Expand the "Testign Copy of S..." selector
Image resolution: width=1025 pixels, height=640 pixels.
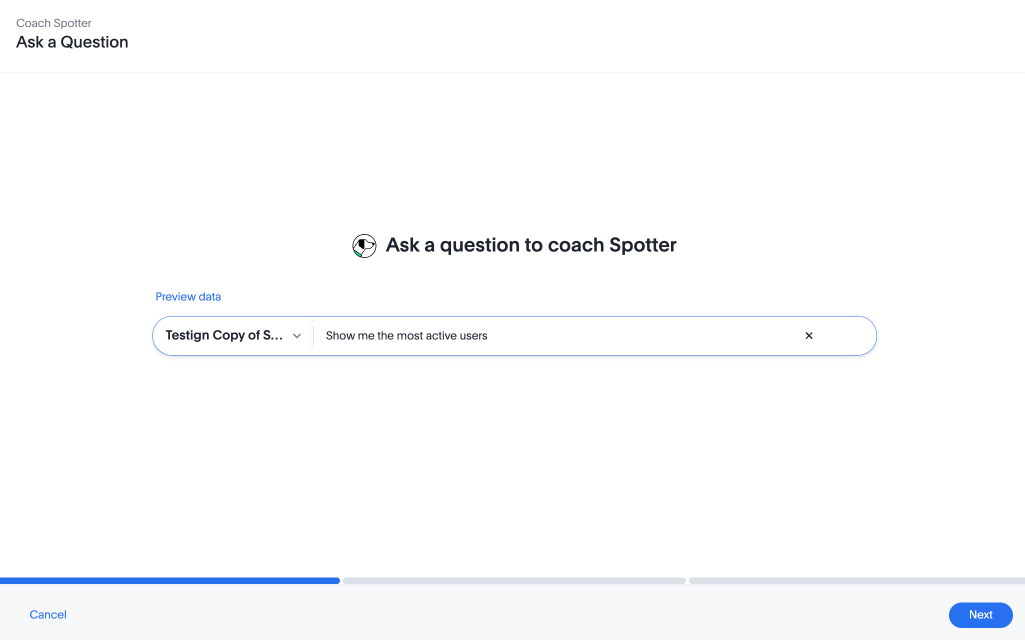pyautogui.click(x=232, y=336)
